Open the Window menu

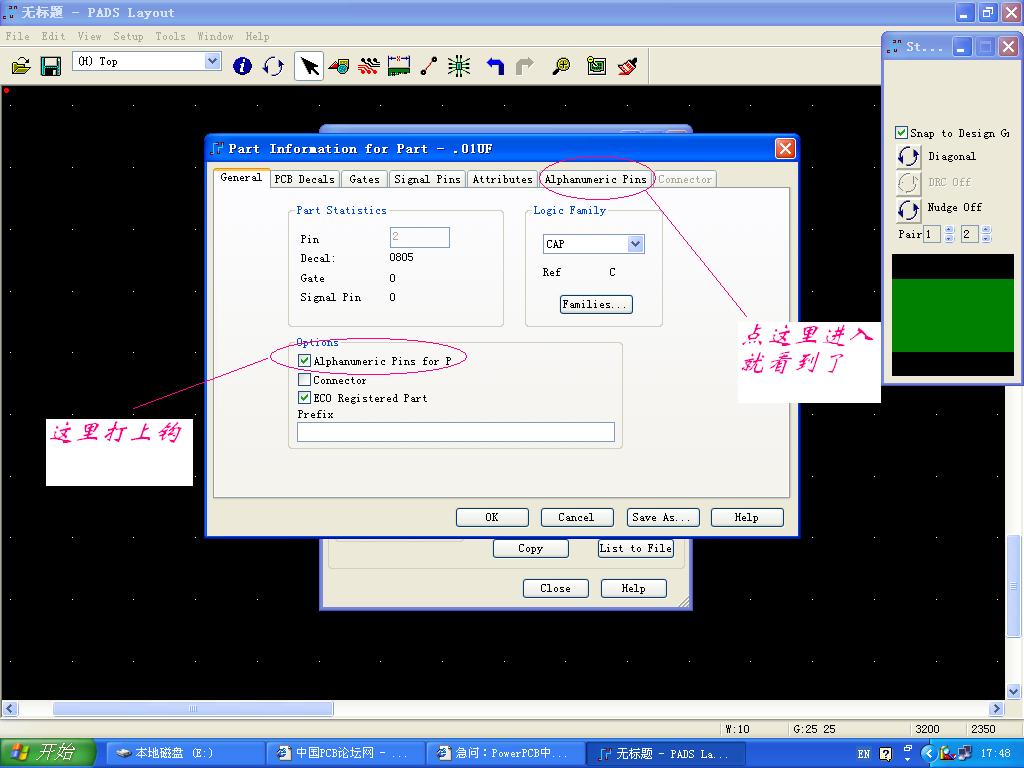pyautogui.click(x=215, y=36)
